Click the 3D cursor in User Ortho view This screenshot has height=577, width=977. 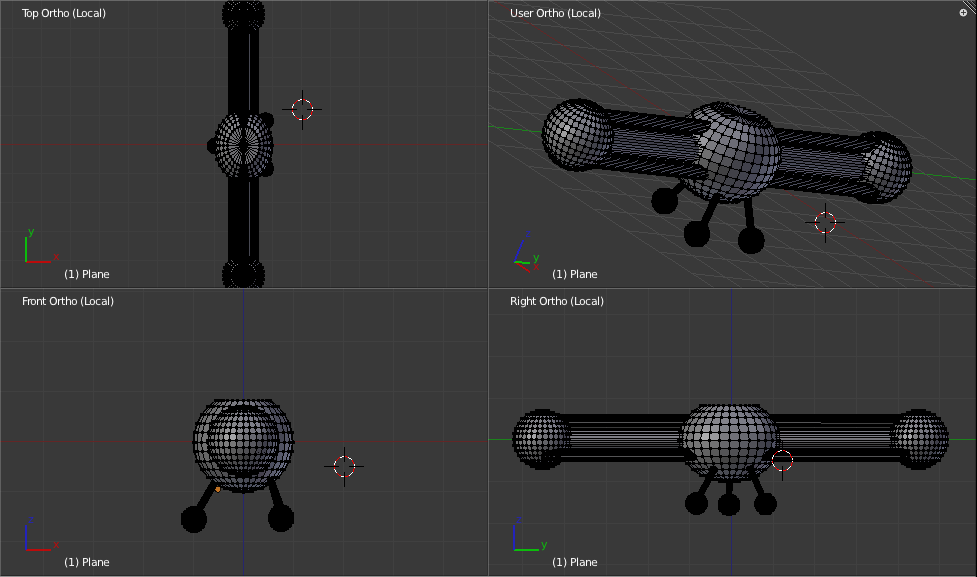(x=825, y=222)
